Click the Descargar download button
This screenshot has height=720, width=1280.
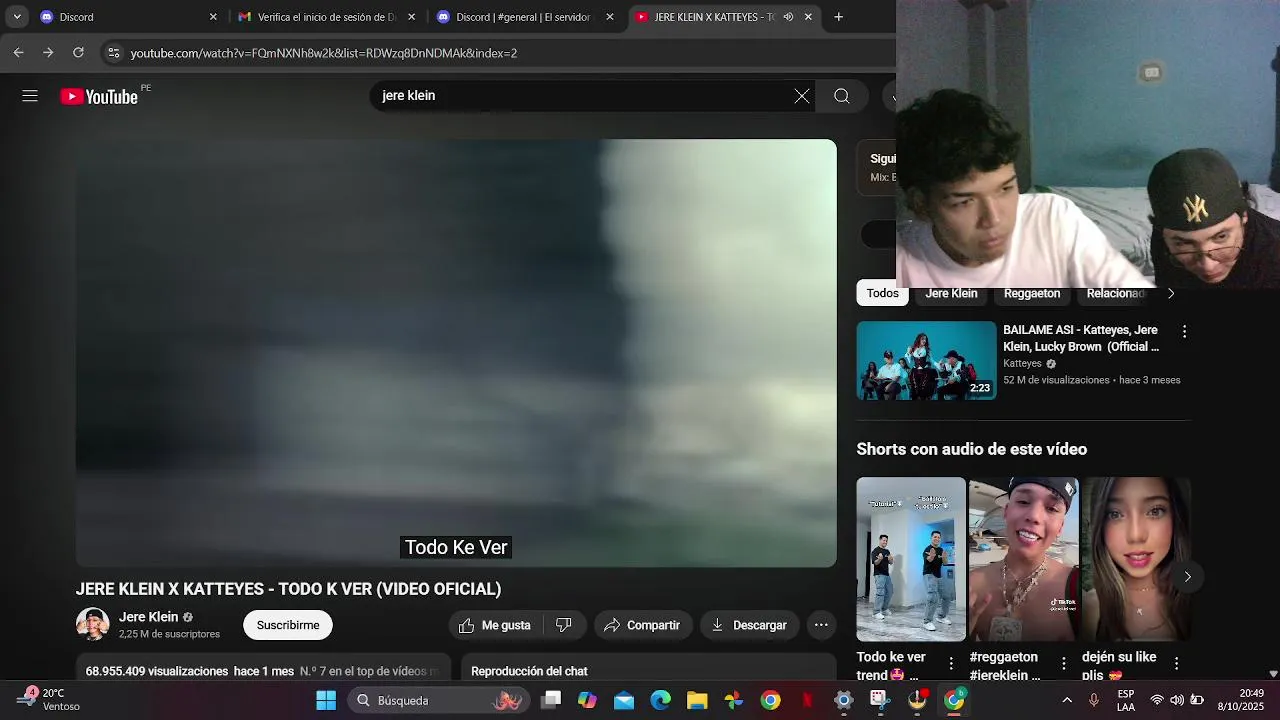749,625
